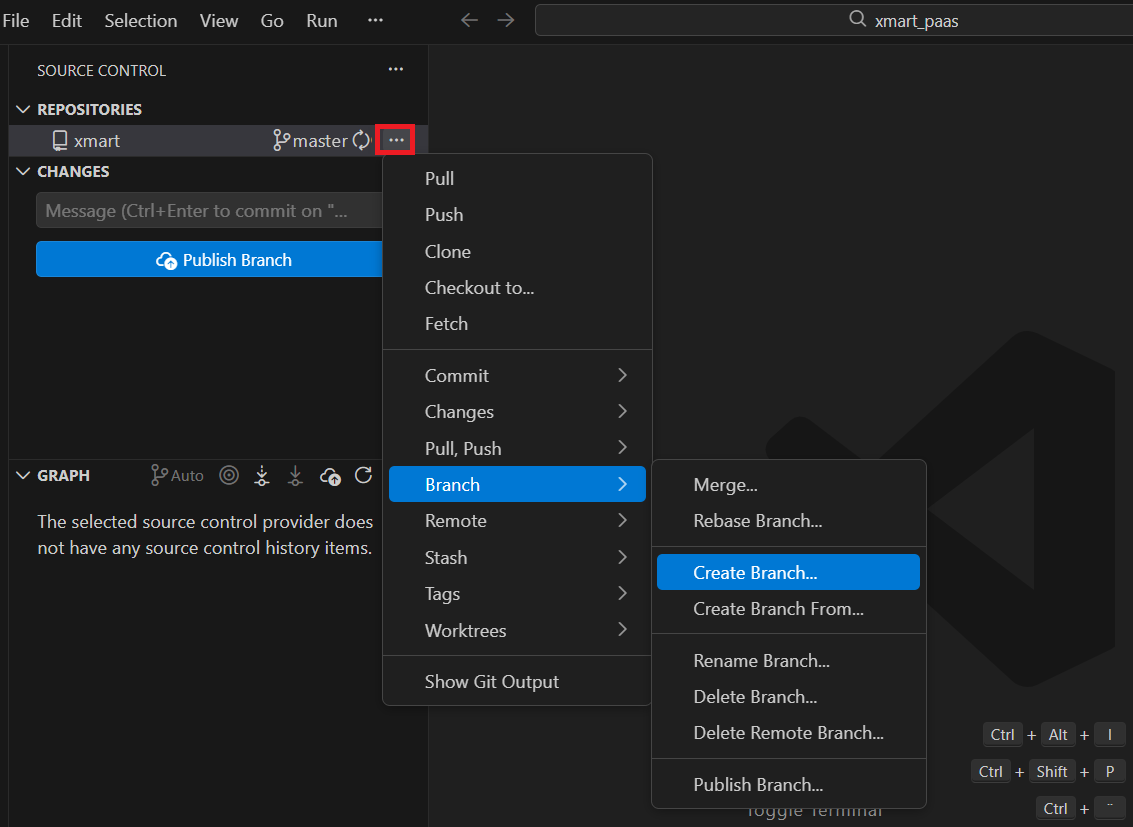
Task: Refresh the Graph view with the refresh icon
Action: pyautogui.click(x=364, y=475)
